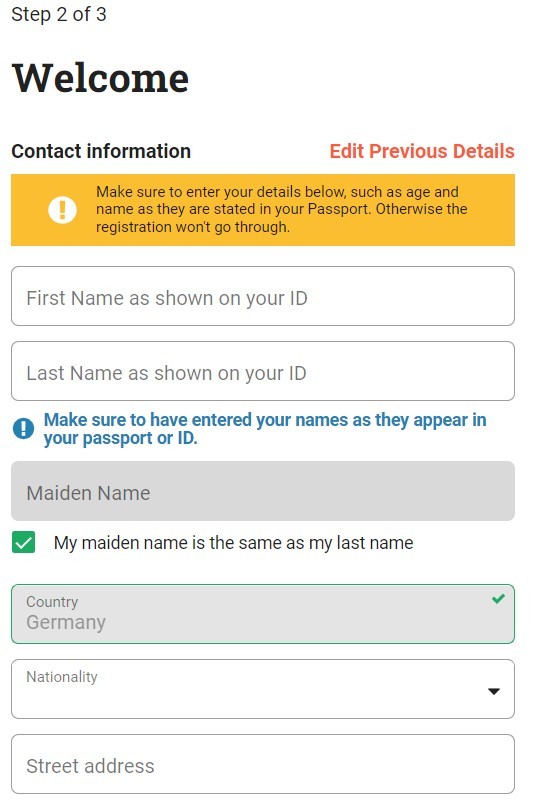Click the green checkmark in Country field

(498, 598)
